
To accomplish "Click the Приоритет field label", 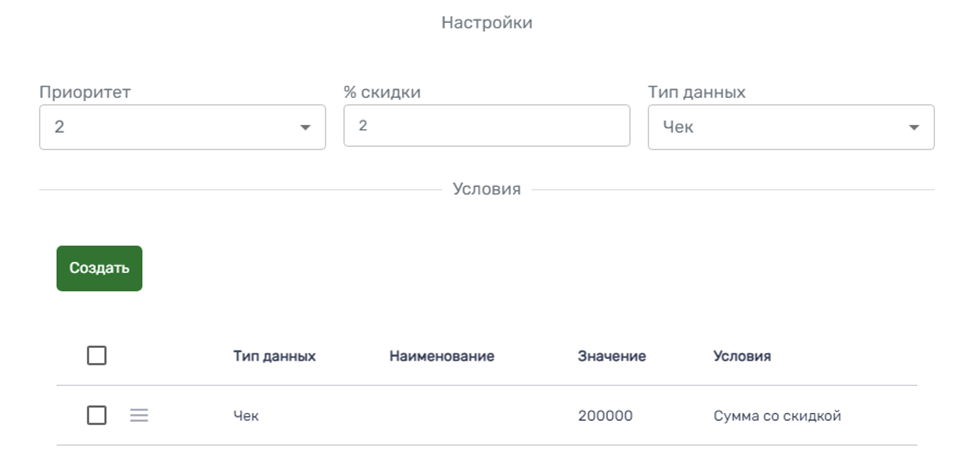I will [85, 93].
